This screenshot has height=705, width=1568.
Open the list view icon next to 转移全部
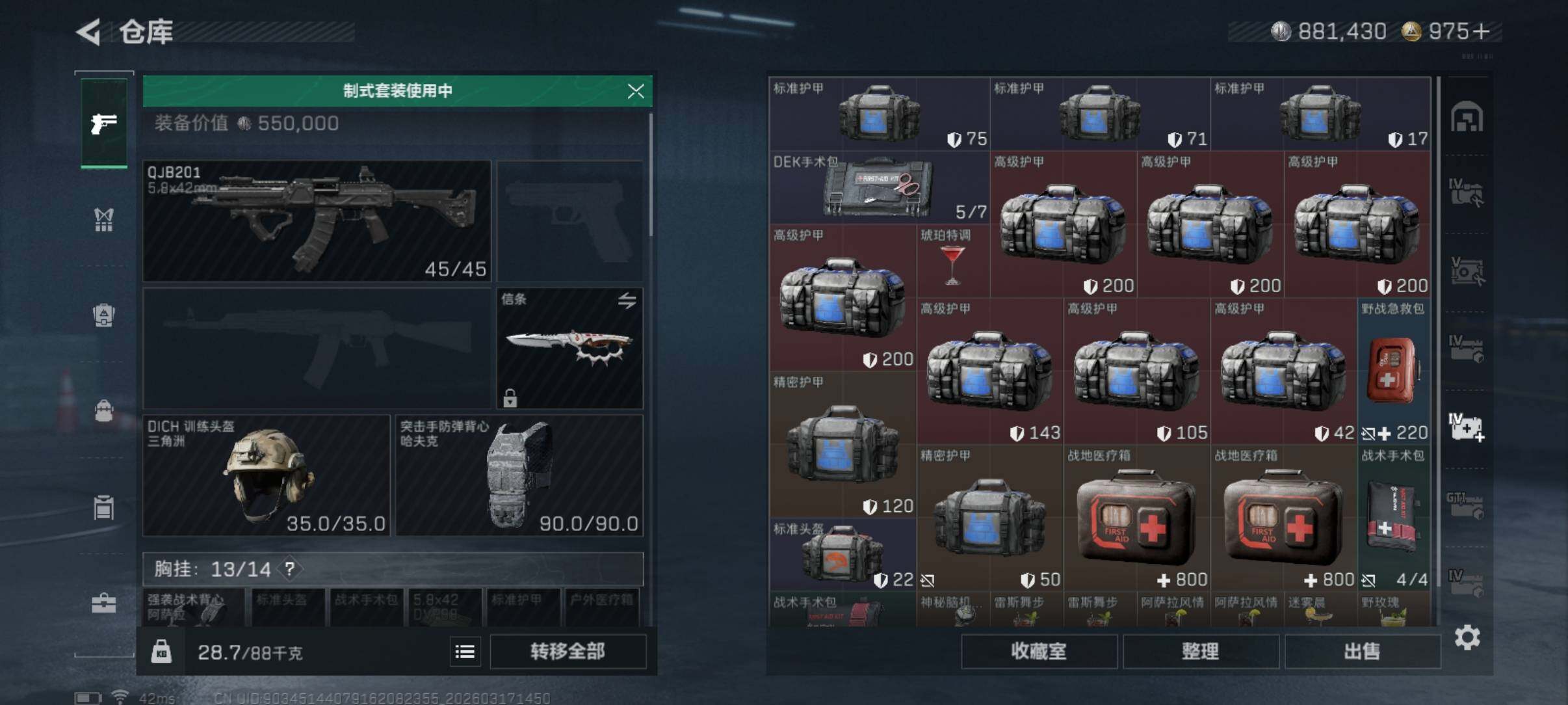[465, 651]
